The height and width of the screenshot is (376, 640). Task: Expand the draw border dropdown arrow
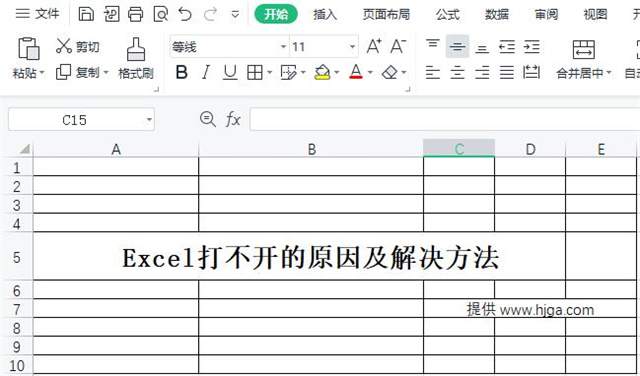[x=303, y=73]
